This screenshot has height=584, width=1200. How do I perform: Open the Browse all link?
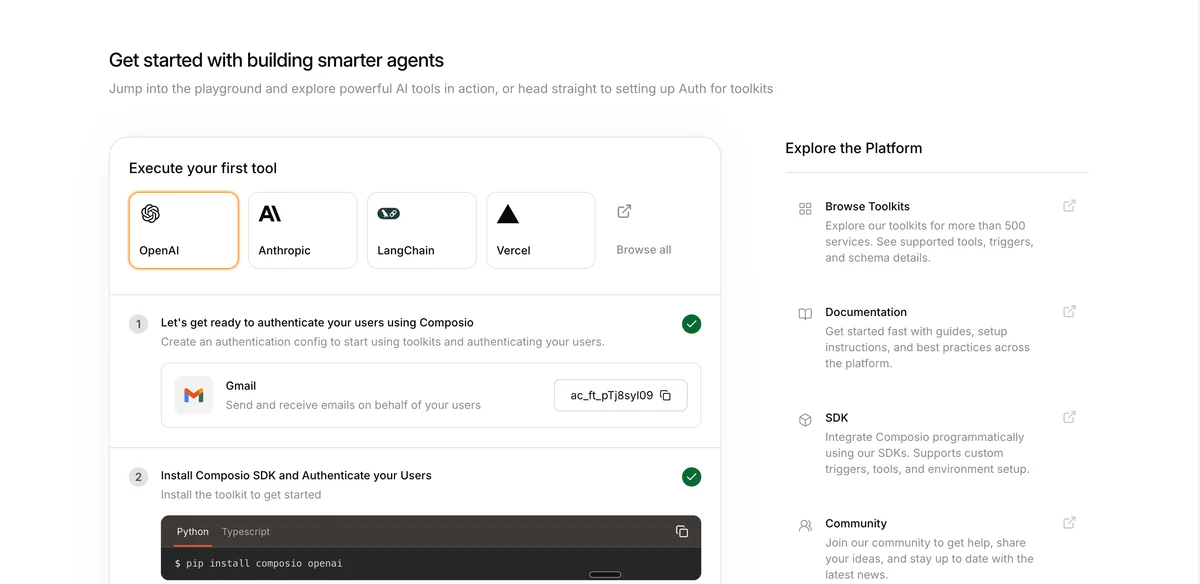coord(643,249)
